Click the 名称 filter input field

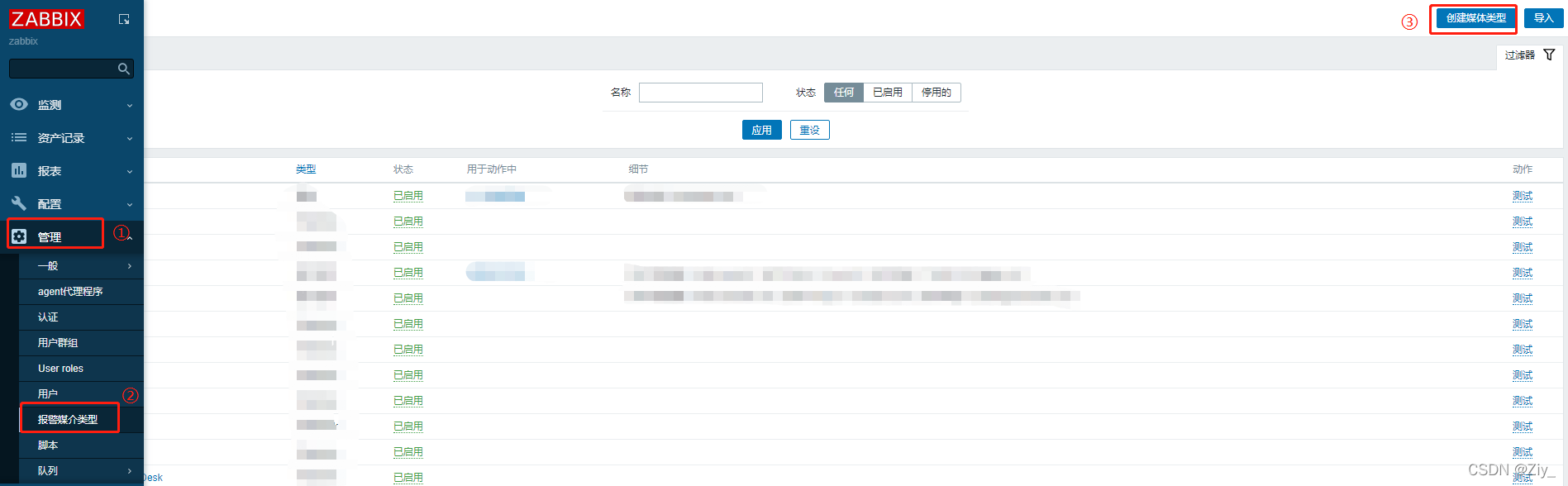[701, 93]
